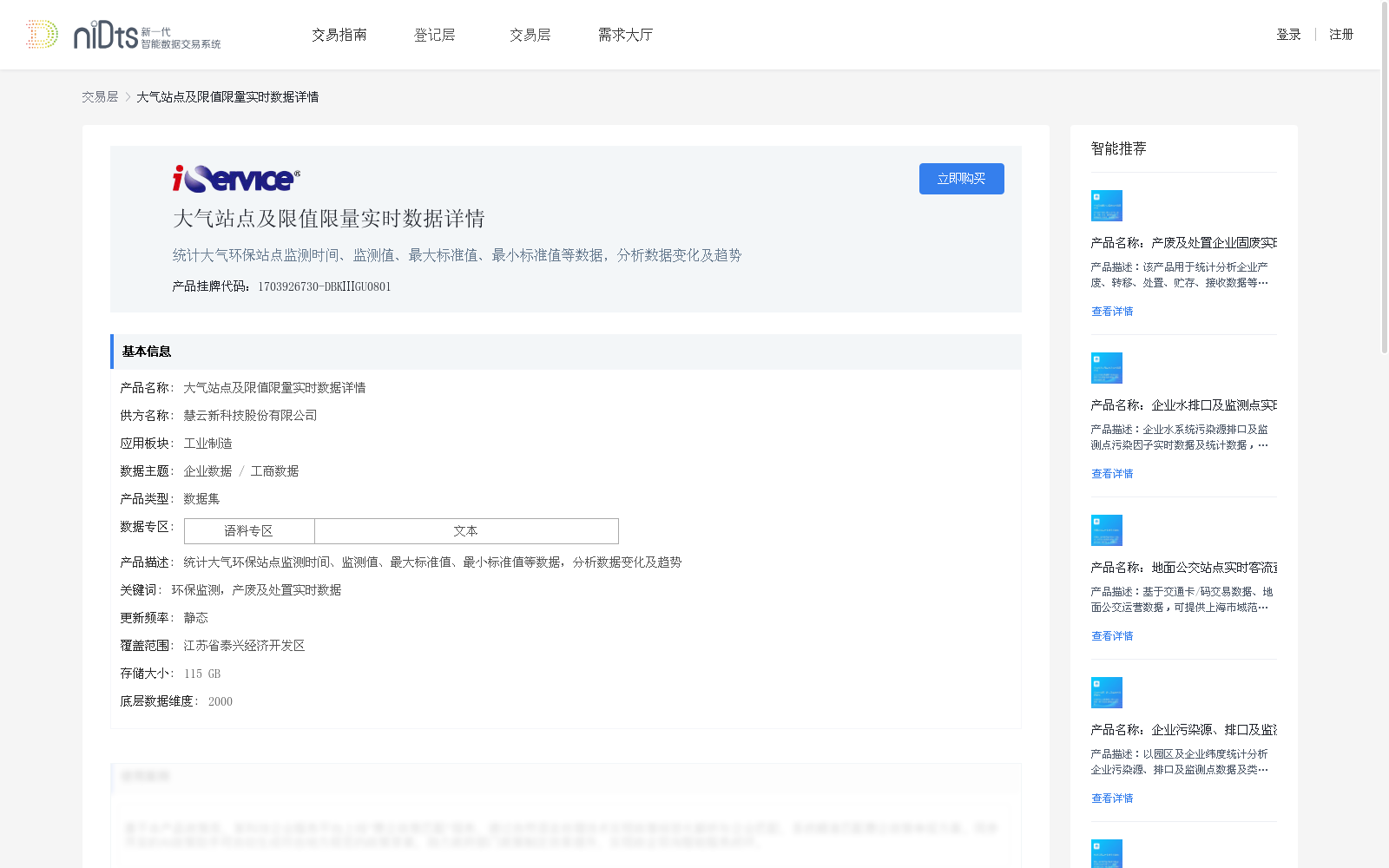Click the 登录 link
Image resolution: width=1389 pixels, height=868 pixels.
coord(1288,35)
